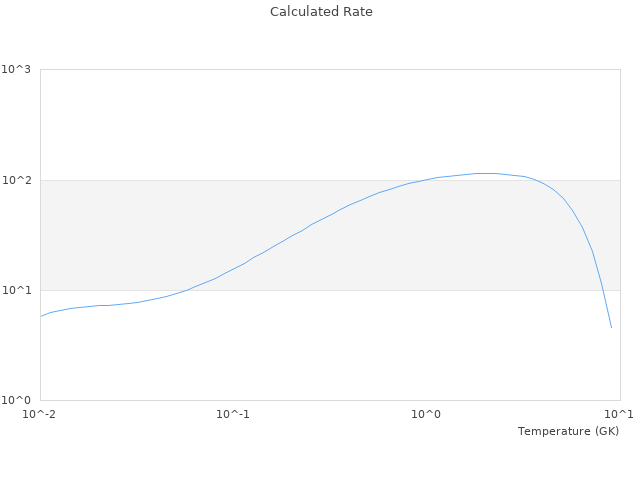Screen dimensions: 640x480
Task: Click the 10^1 x-axis tick label
Action: click(619, 414)
